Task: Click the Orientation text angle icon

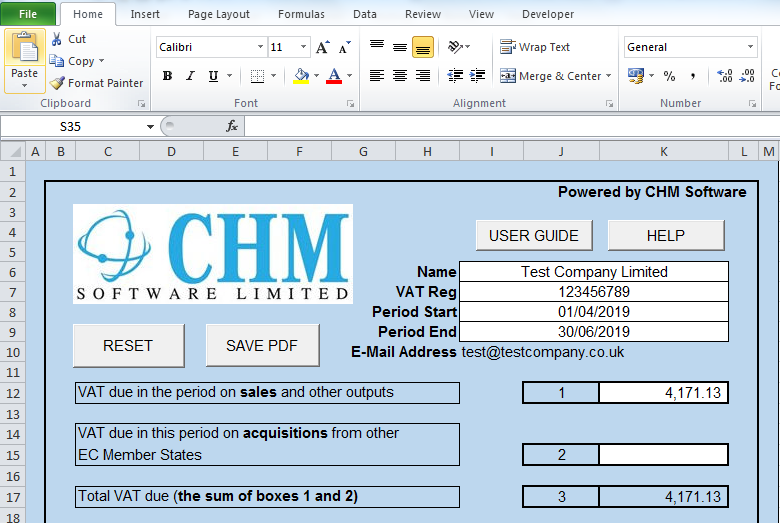Action: [x=455, y=47]
